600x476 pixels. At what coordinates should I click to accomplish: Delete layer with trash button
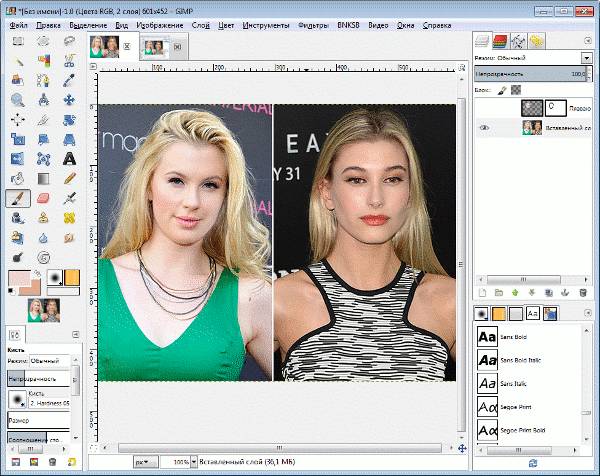[583, 293]
